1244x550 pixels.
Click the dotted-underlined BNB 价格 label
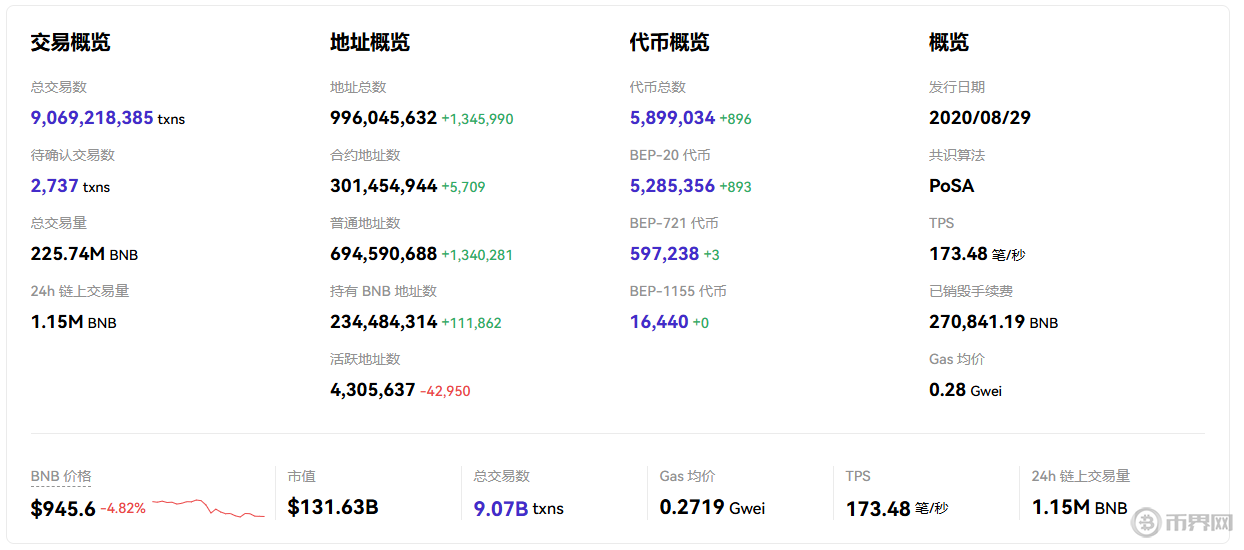[61, 477]
